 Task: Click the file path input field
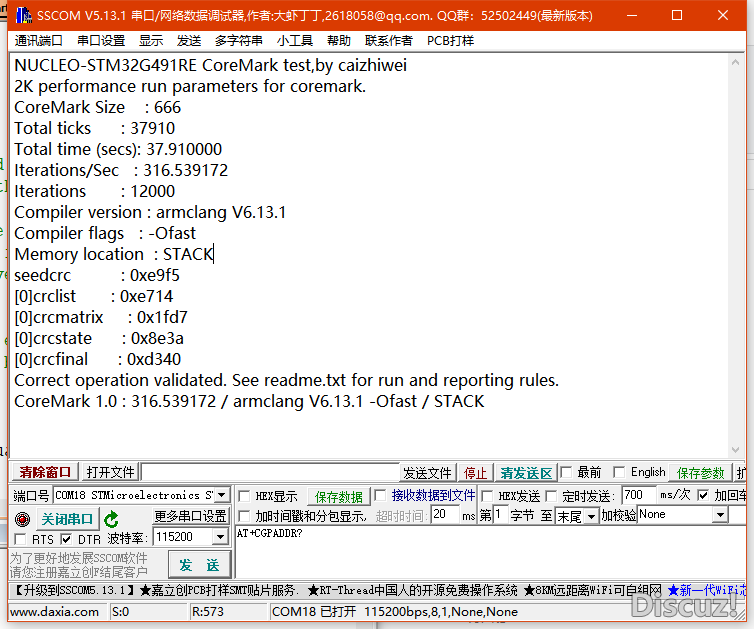tap(270, 472)
